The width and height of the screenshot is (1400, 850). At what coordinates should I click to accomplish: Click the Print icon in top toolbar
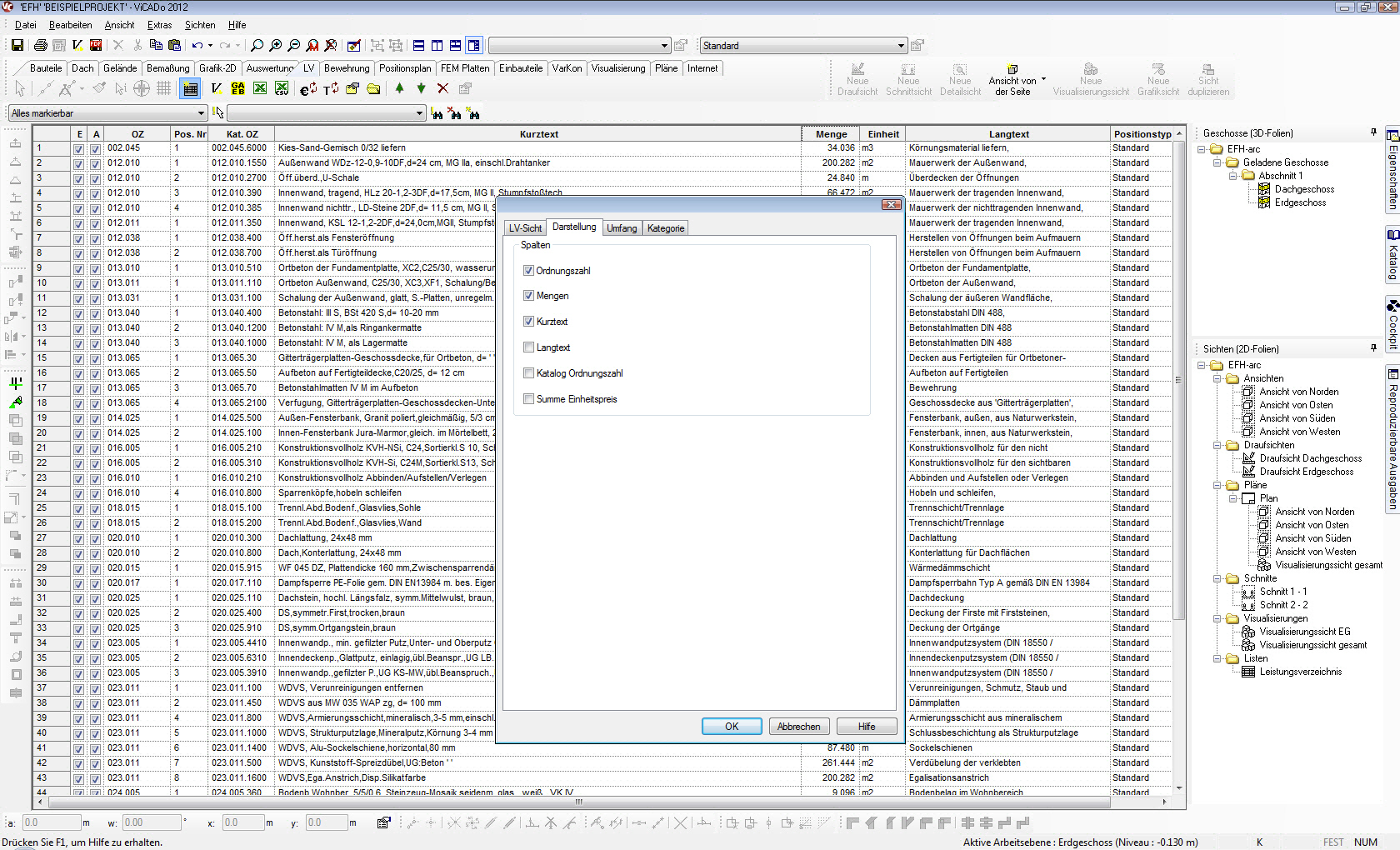[x=40, y=45]
